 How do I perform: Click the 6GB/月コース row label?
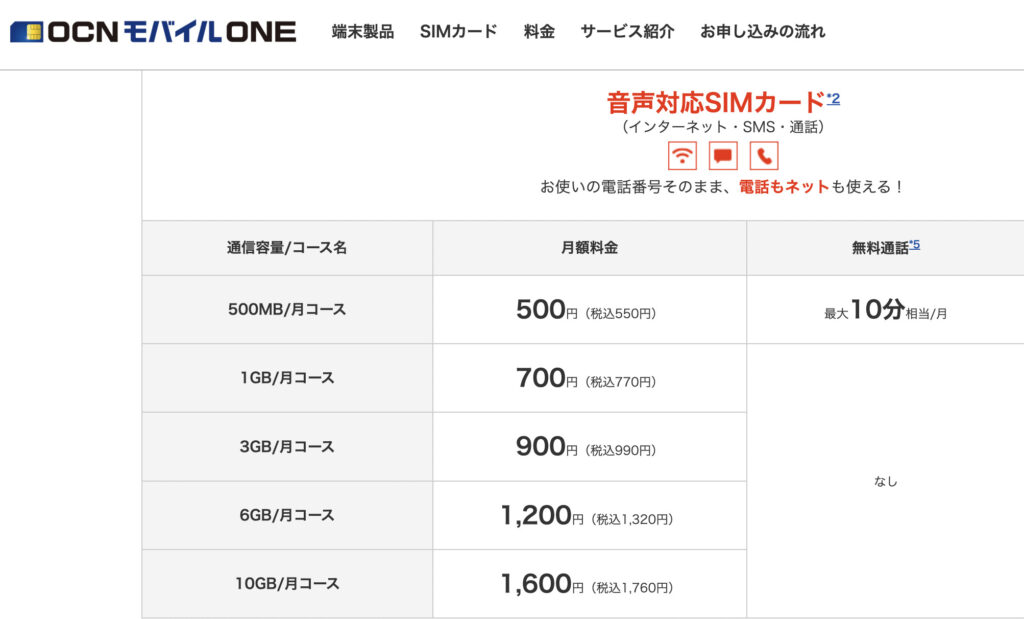point(287,515)
